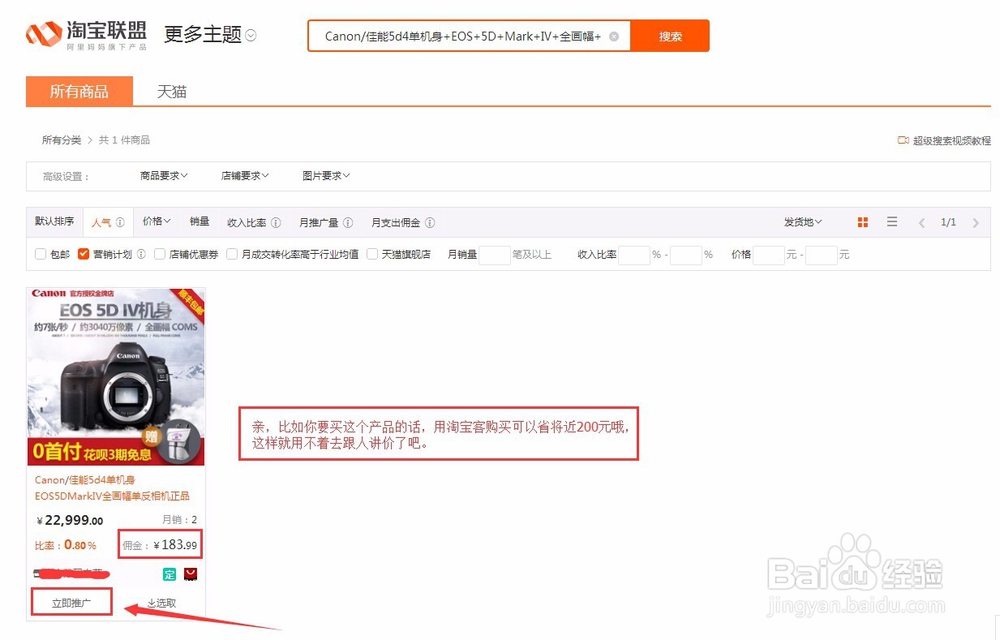The image size is (1000, 640).
Task: Click the 比率 0.80% text
Action: point(65,546)
